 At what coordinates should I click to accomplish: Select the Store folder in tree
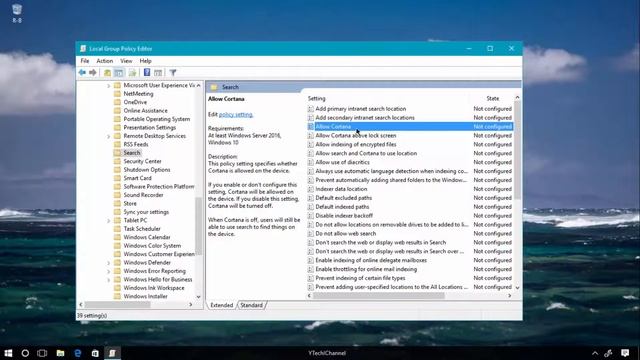tap(130, 203)
